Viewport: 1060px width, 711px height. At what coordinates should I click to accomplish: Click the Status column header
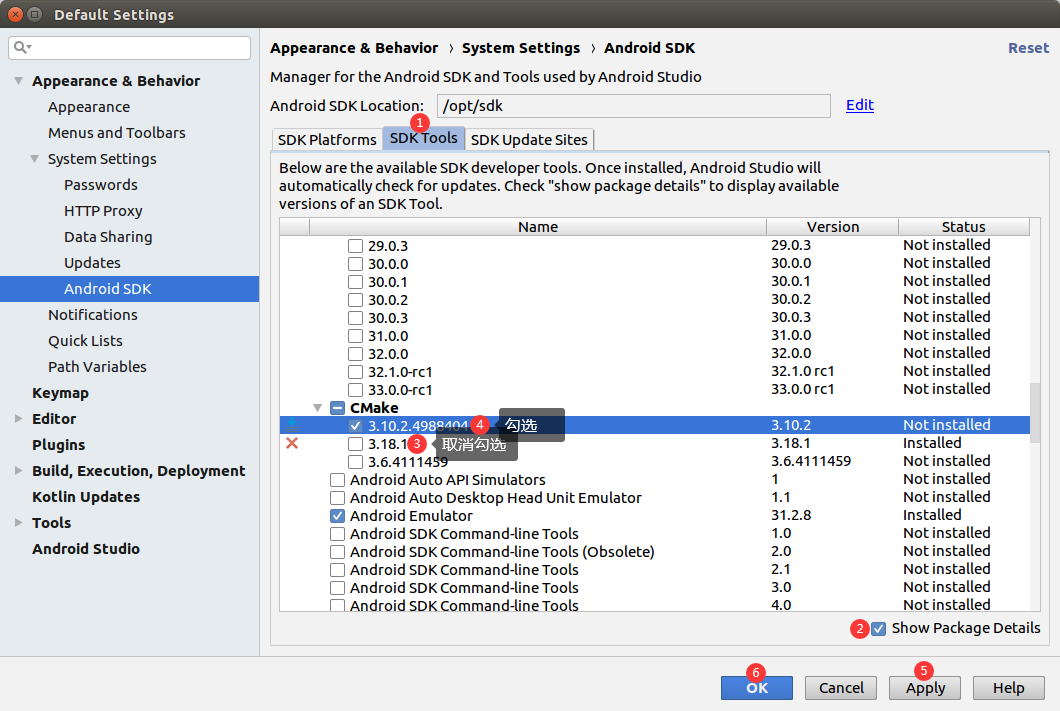coord(964,226)
